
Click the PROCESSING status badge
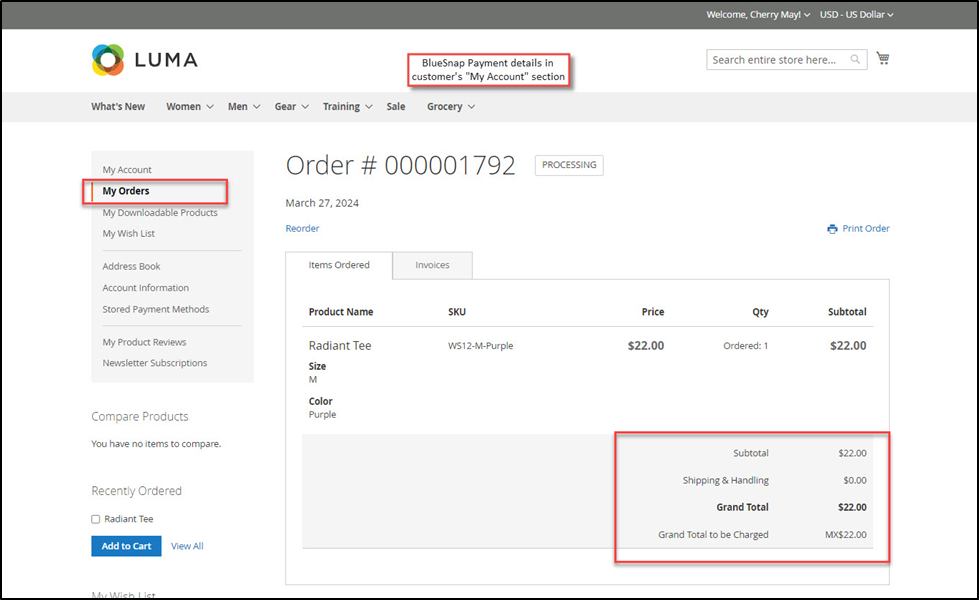pyautogui.click(x=569, y=165)
